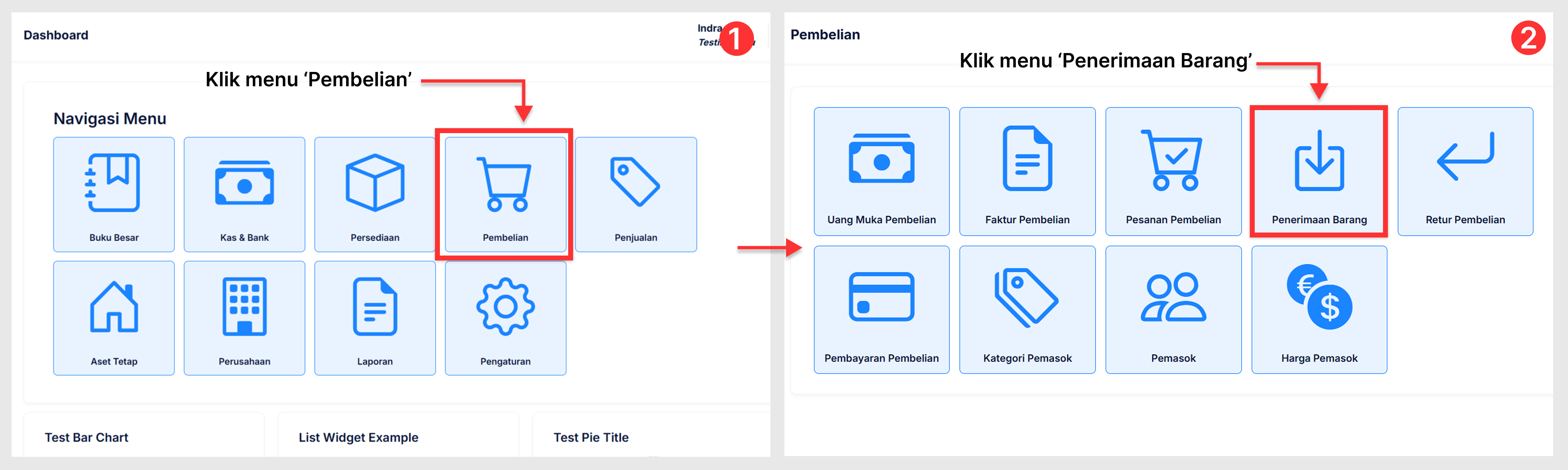Image resolution: width=1568 pixels, height=470 pixels.
Task: Click the Aset Tetap house icon
Action: click(114, 308)
